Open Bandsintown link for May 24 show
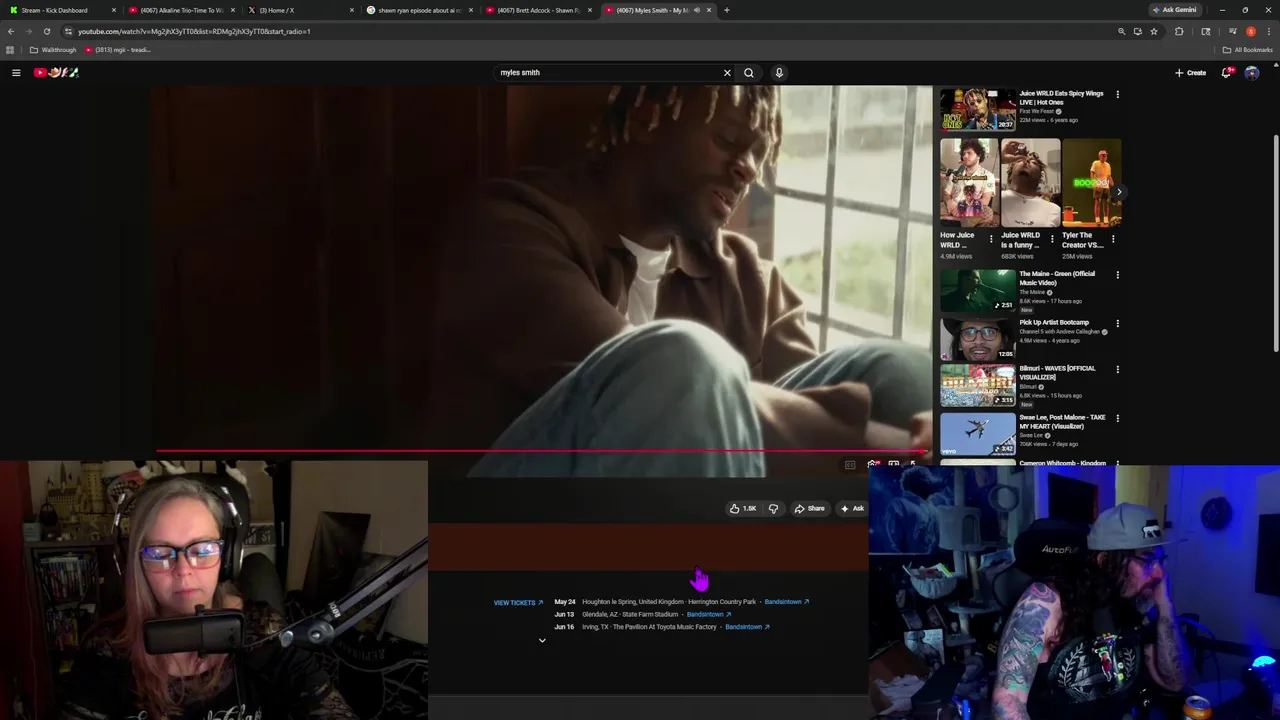1280x720 pixels. pos(787,602)
